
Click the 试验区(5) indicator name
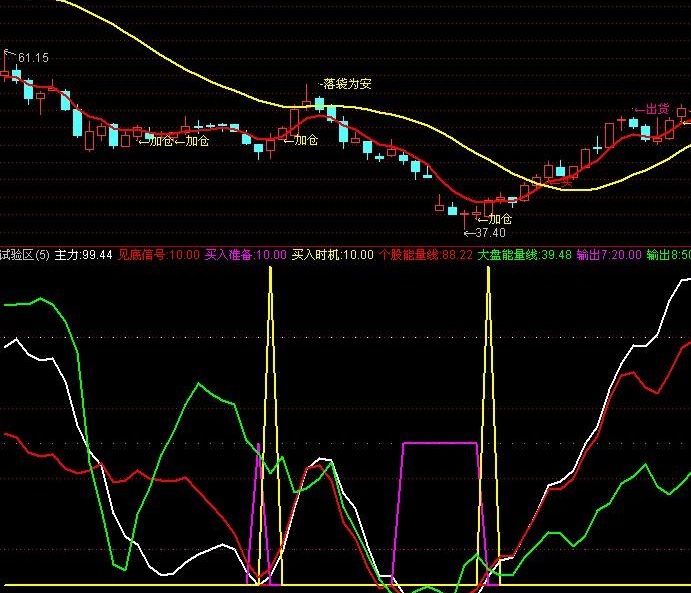pyautogui.click(x=25, y=255)
